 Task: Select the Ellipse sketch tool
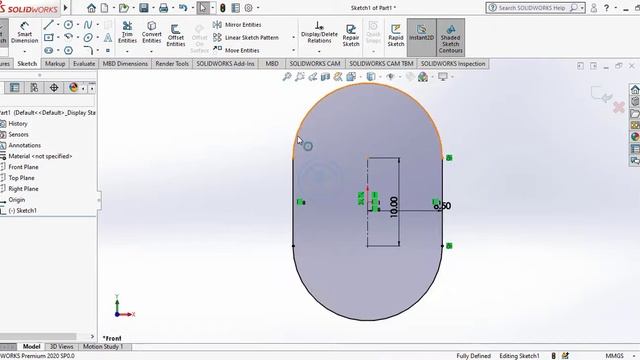pos(88,38)
